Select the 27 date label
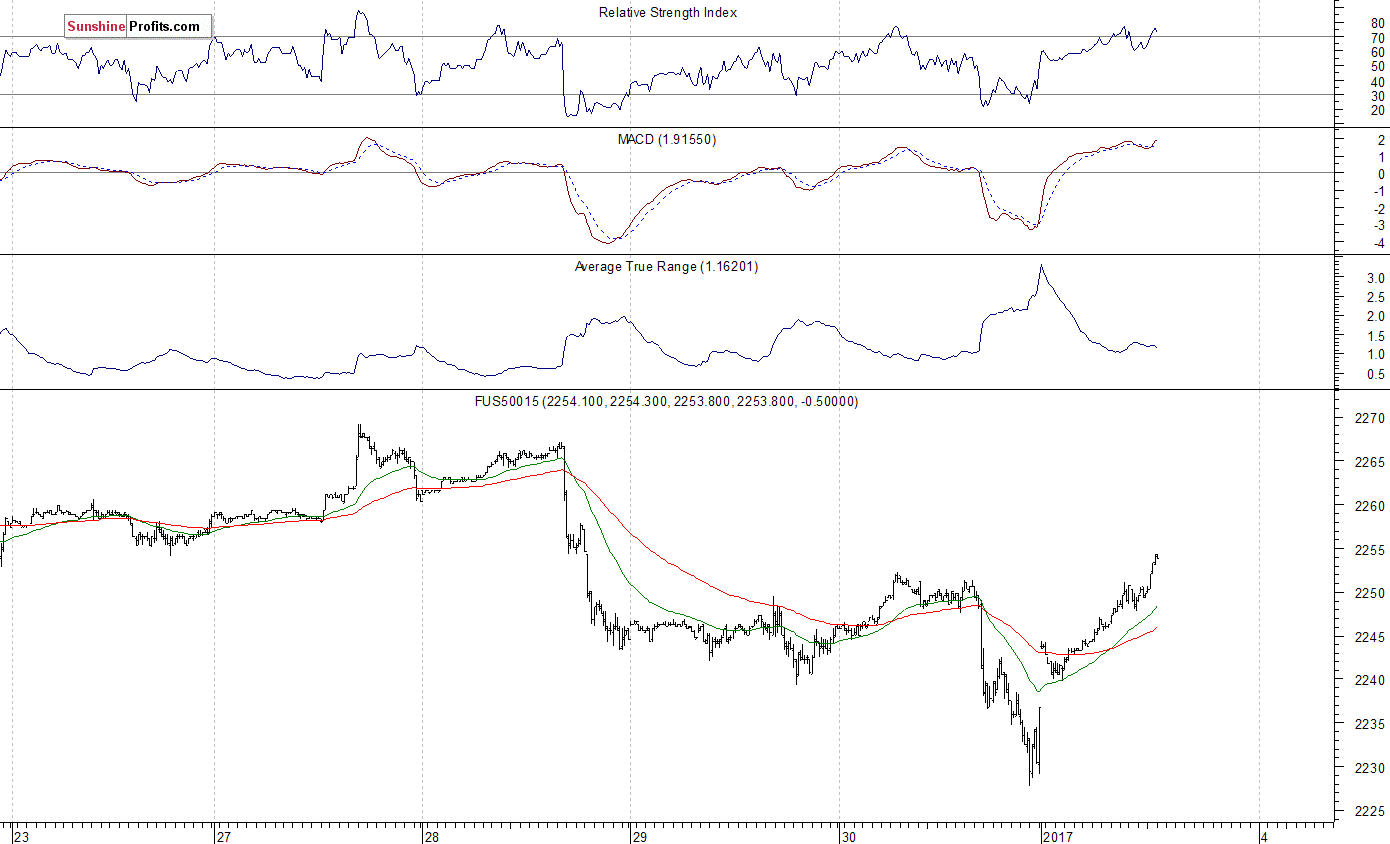Image resolution: width=1390 pixels, height=844 pixels. [x=226, y=836]
